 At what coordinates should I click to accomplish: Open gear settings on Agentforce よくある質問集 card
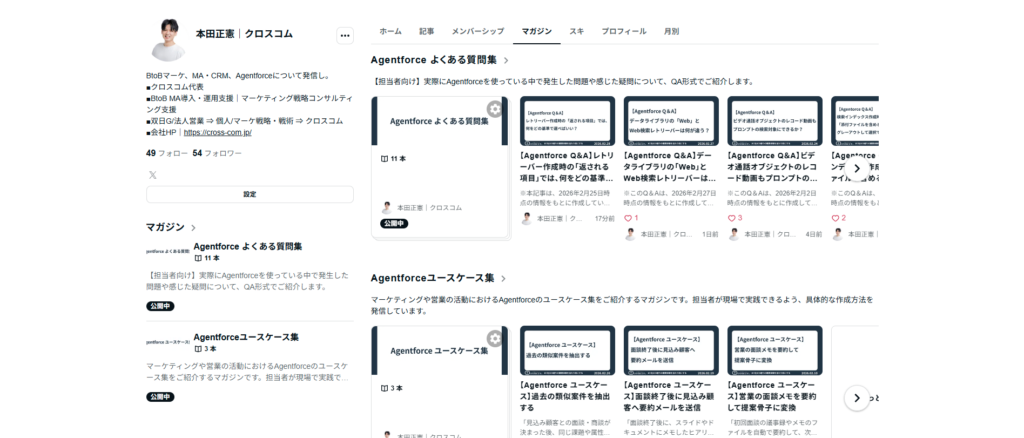(494, 109)
